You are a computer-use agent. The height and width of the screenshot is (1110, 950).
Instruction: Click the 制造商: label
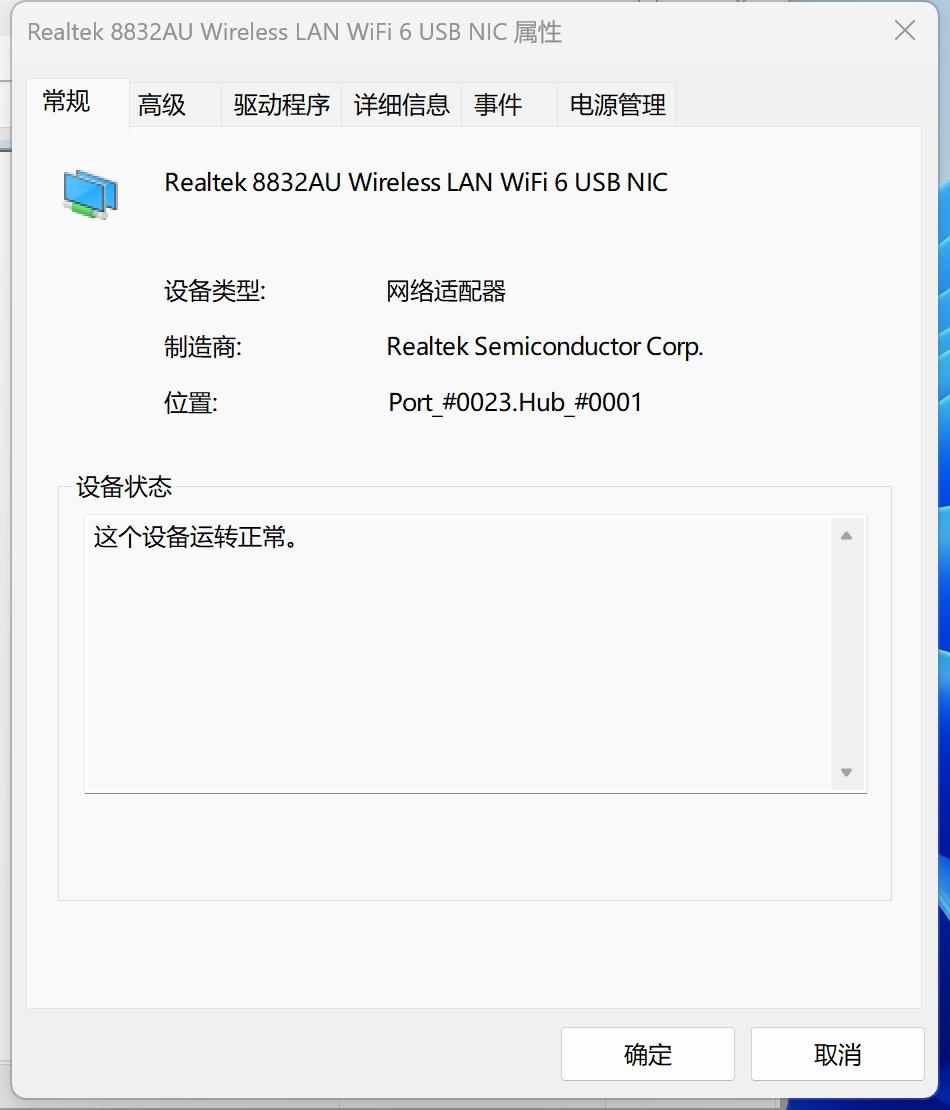tap(202, 347)
